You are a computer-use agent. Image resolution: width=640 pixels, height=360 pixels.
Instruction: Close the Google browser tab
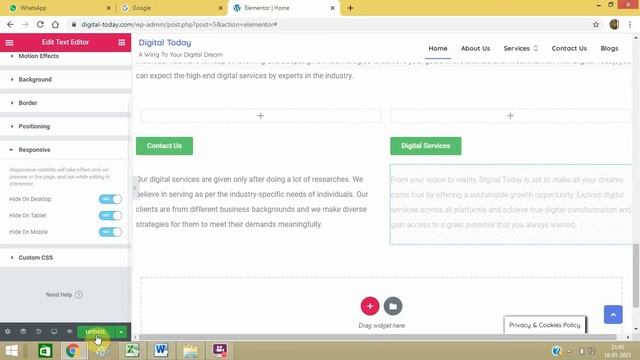click(x=220, y=8)
